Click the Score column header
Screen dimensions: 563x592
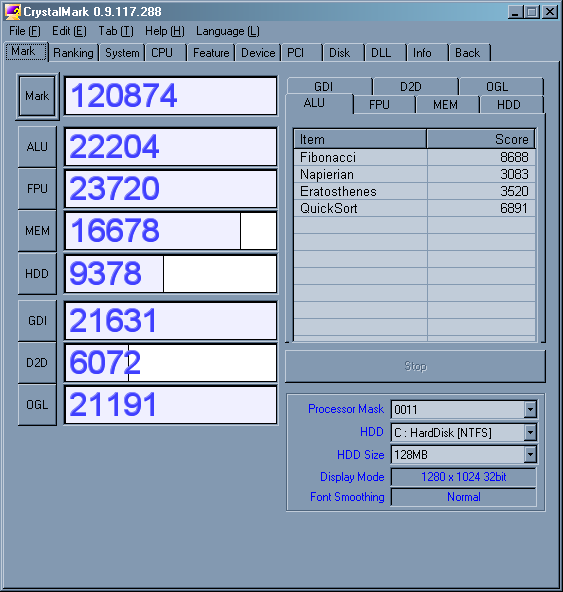[x=481, y=139]
